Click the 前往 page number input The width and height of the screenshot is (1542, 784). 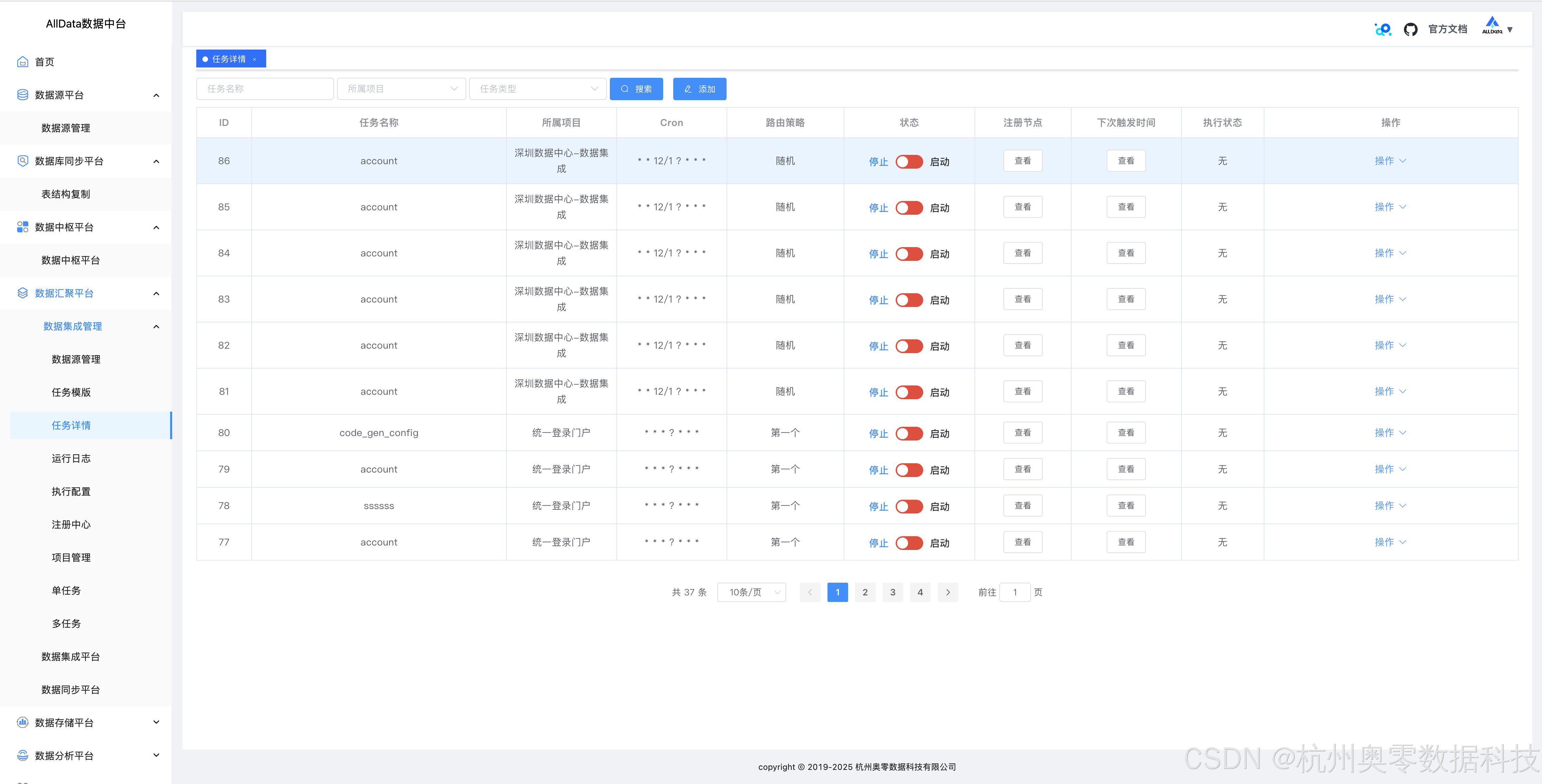(1015, 592)
